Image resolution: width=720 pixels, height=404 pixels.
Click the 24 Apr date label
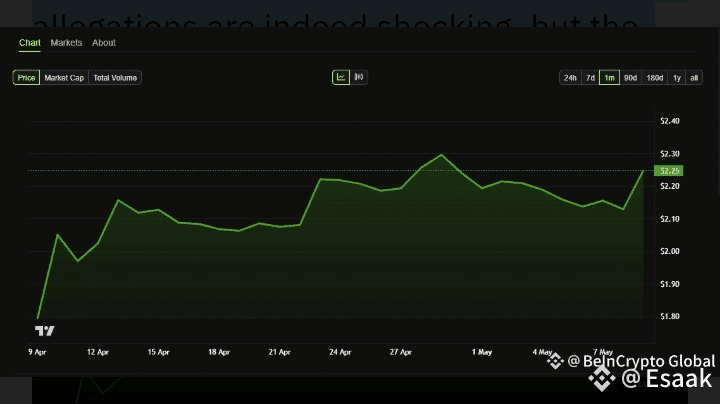pyautogui.click(x=340, y=352)
